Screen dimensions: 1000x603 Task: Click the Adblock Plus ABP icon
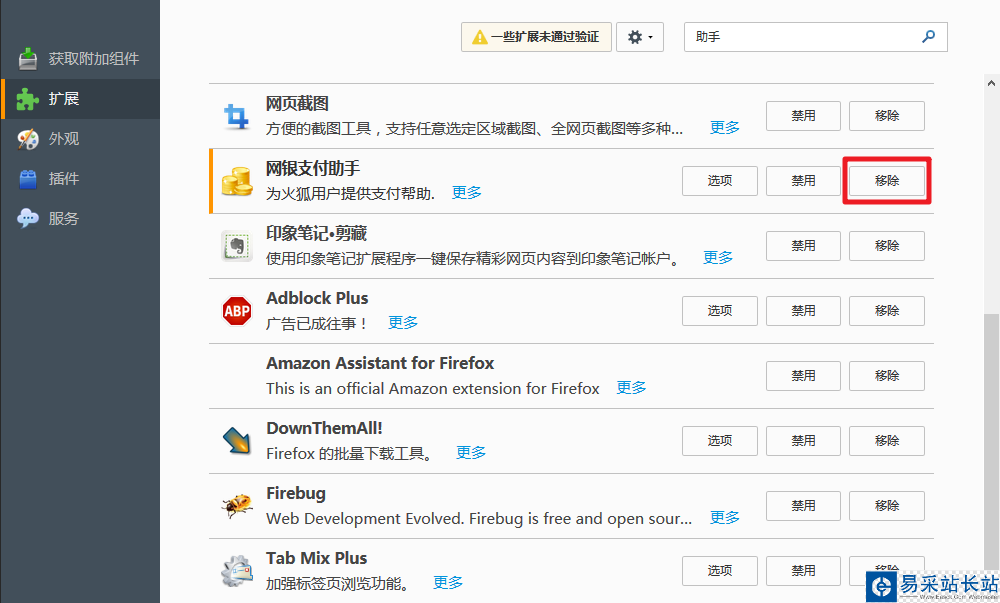[237, 311]
